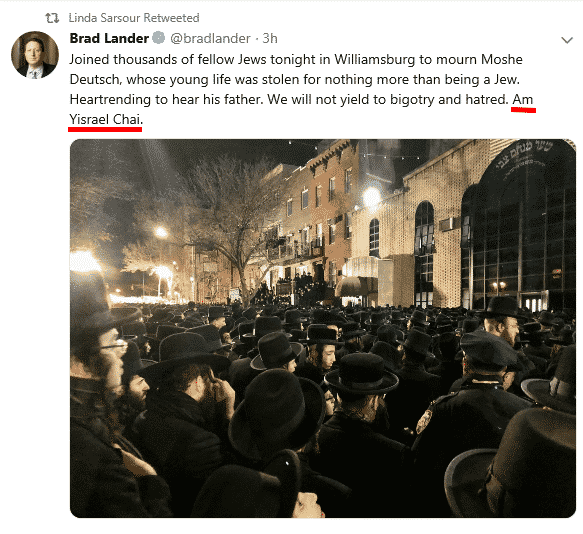Click the bright street lamp above building
Viewport: 583px width, 534px height.
coord(372,196)
